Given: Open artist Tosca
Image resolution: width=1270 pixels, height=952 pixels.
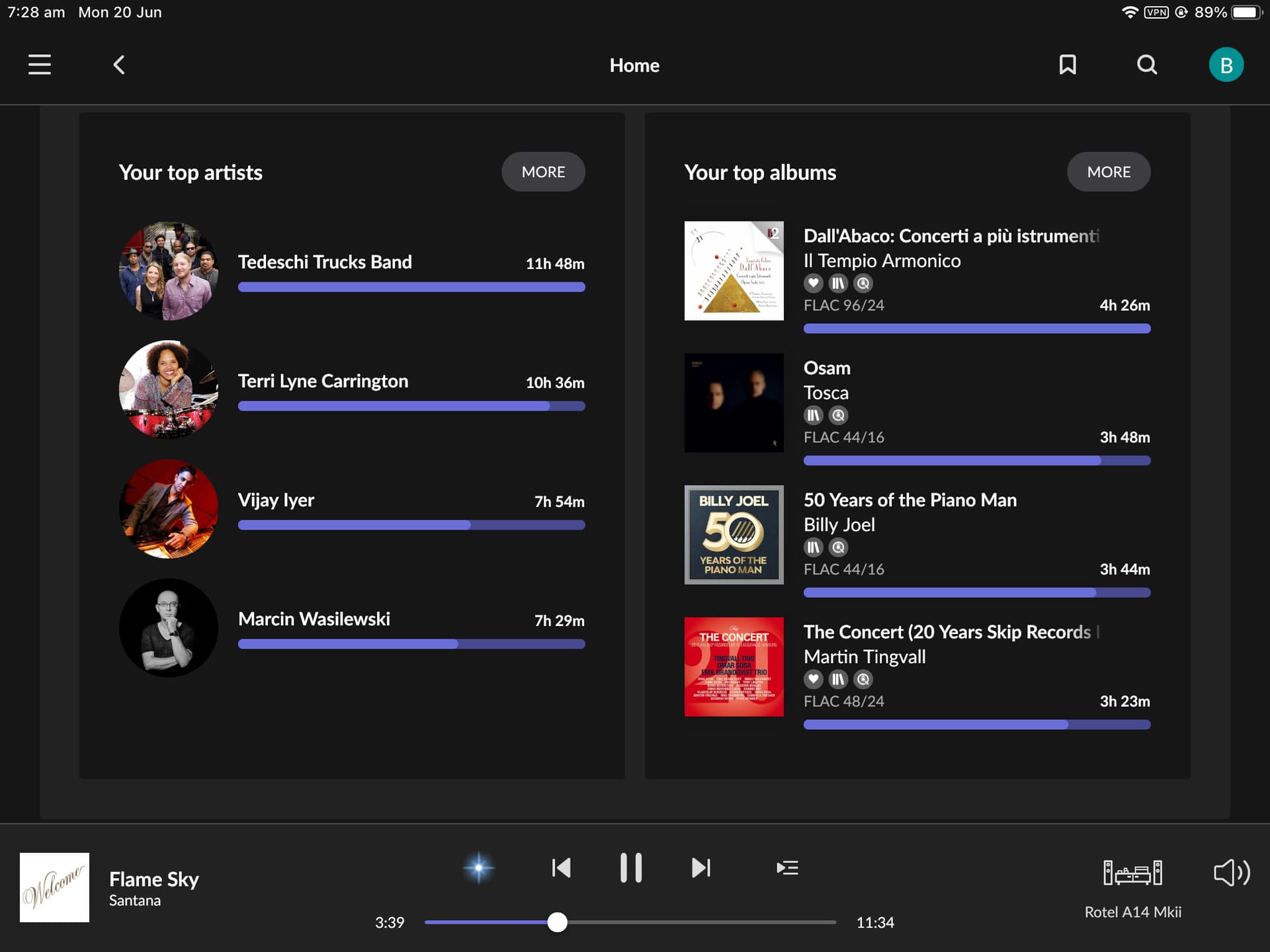Looking at the screenshot, I should click(x=826, y=393).
